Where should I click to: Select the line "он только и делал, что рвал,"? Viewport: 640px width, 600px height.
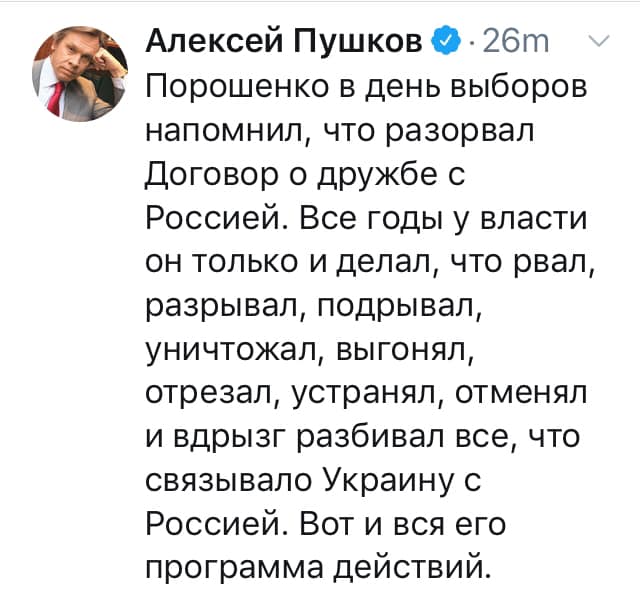[x=370, y=262]
